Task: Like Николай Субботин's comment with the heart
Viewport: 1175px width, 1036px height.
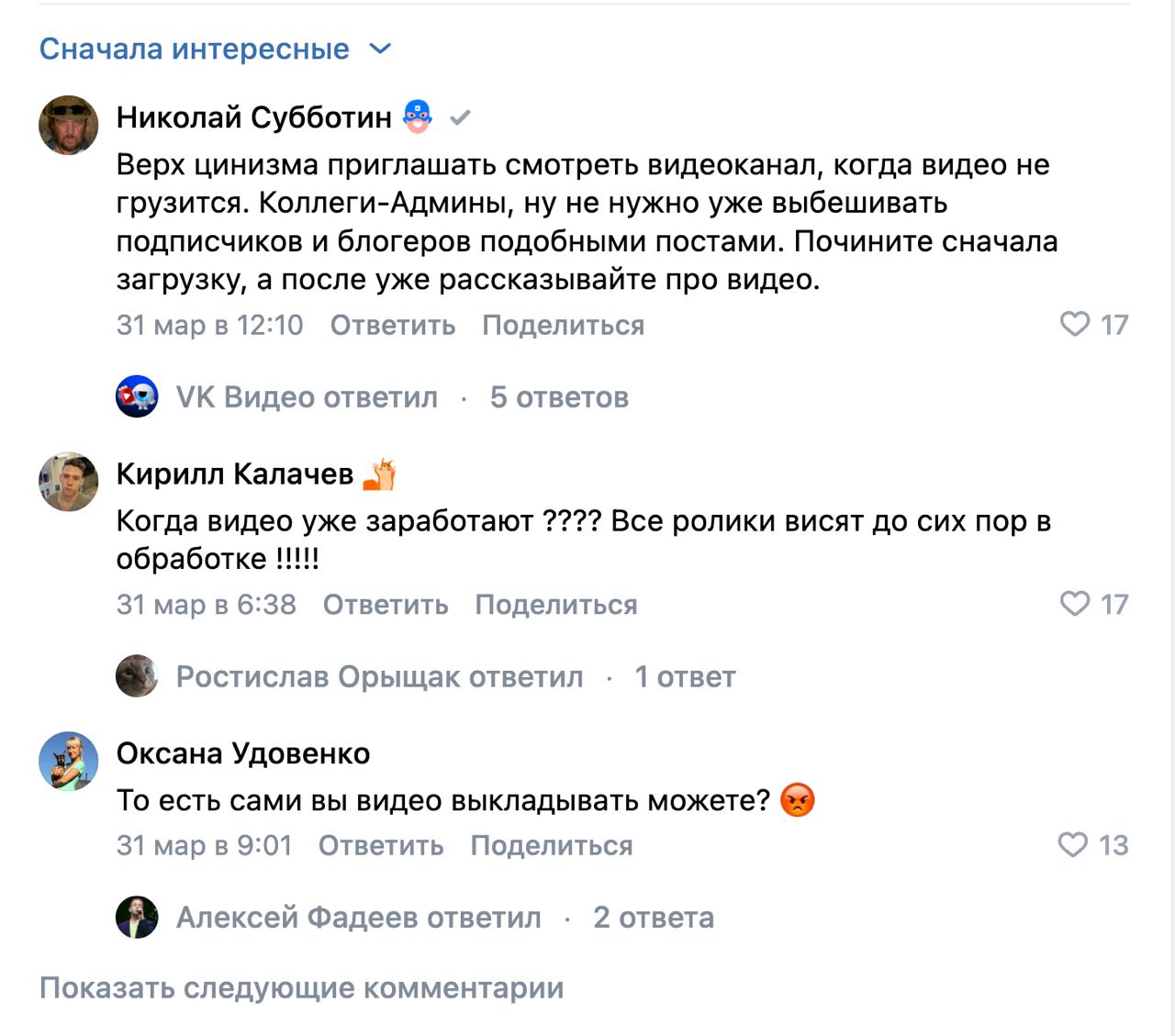Action: 1074,324
